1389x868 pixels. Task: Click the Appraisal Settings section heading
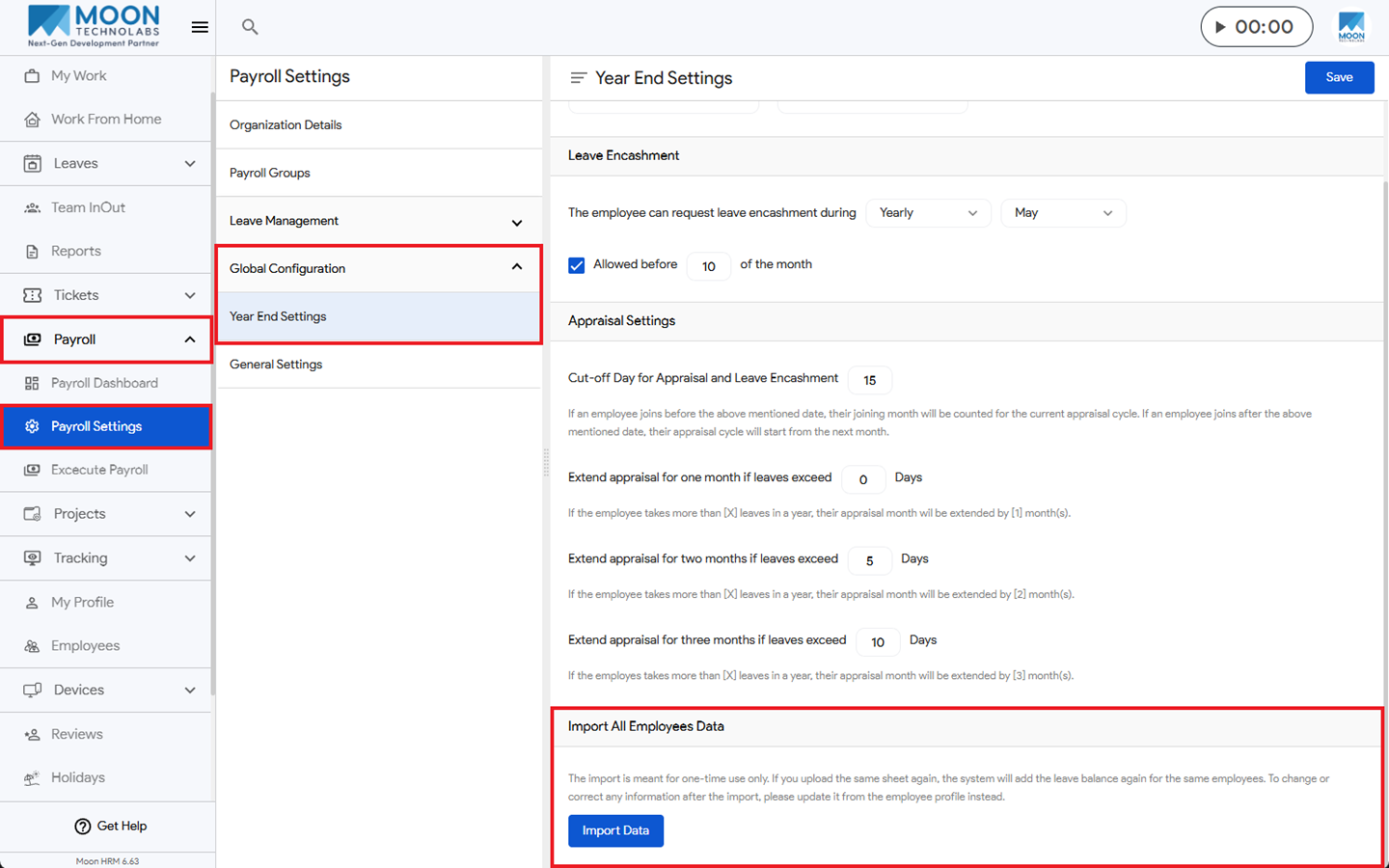point(621,321)
